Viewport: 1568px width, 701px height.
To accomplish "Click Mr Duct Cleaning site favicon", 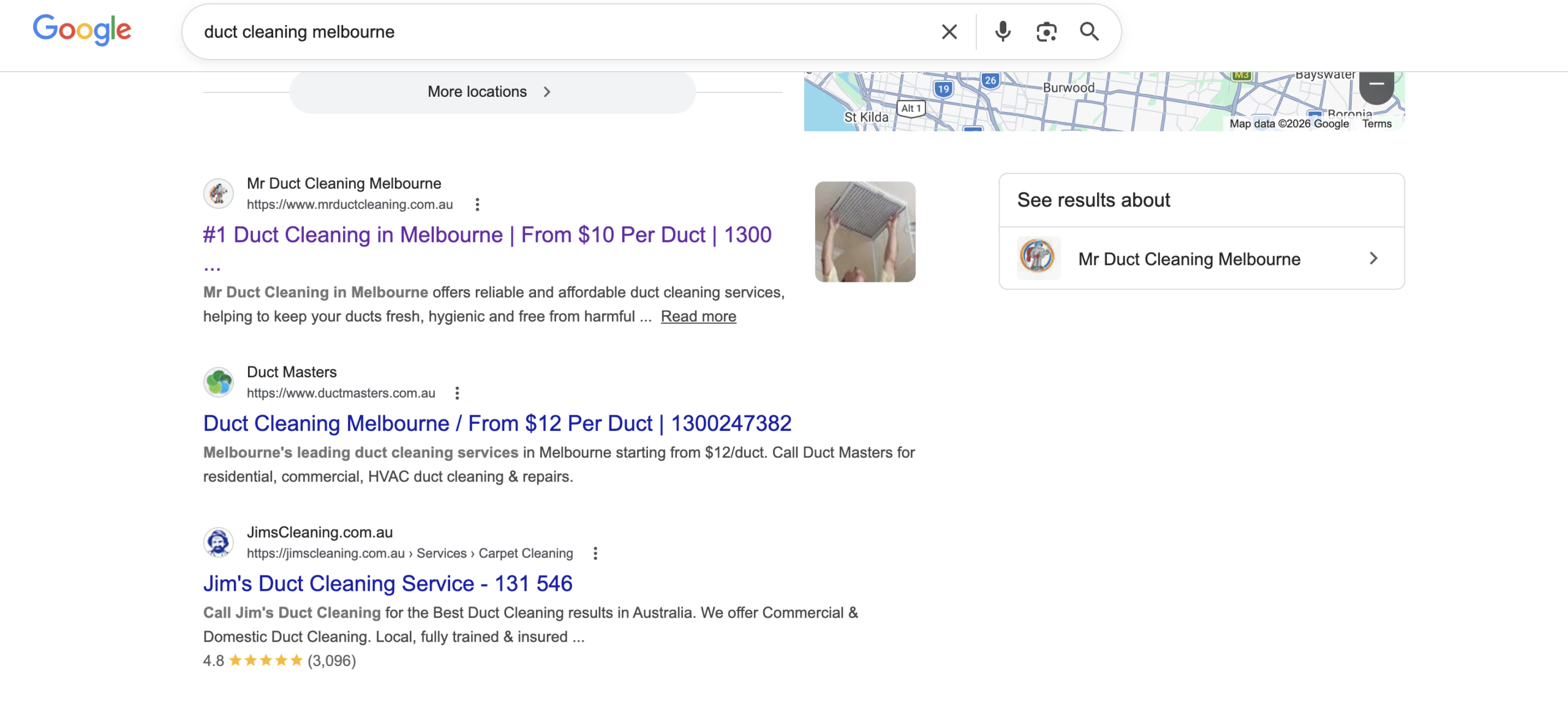I will point(219,194).
